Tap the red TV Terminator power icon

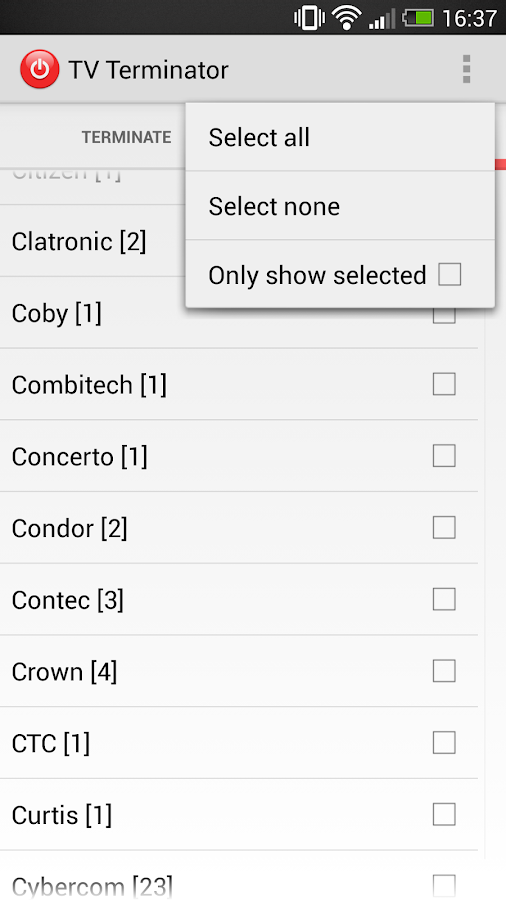(39, 69)
